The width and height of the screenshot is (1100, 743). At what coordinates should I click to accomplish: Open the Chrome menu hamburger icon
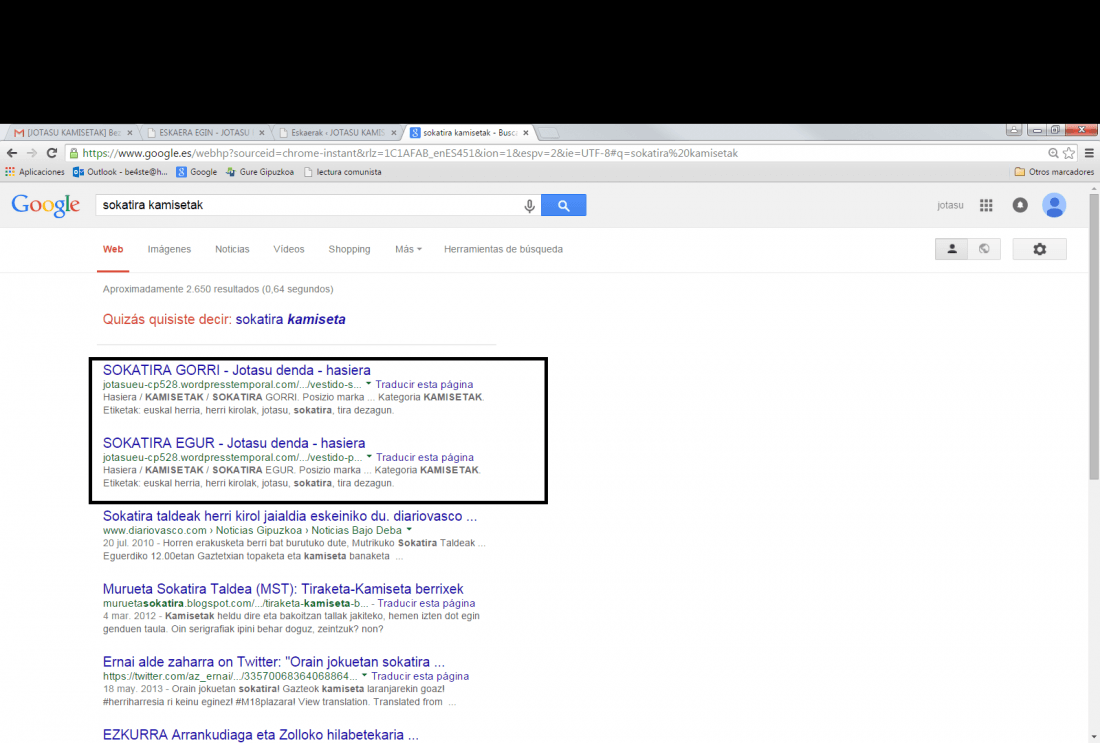(1089, 153)
